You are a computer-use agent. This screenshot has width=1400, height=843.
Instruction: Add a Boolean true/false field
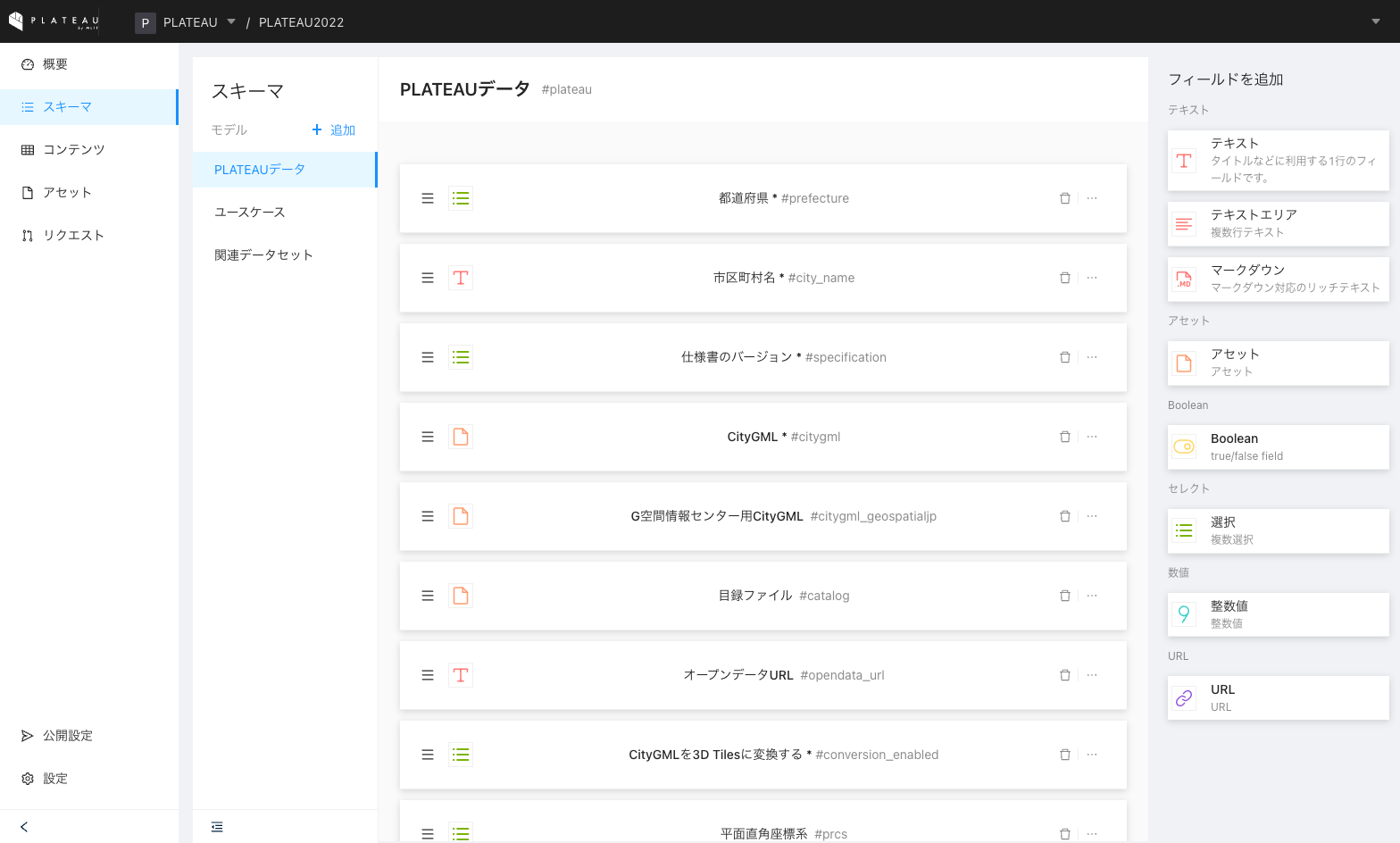click(1278, 447)
